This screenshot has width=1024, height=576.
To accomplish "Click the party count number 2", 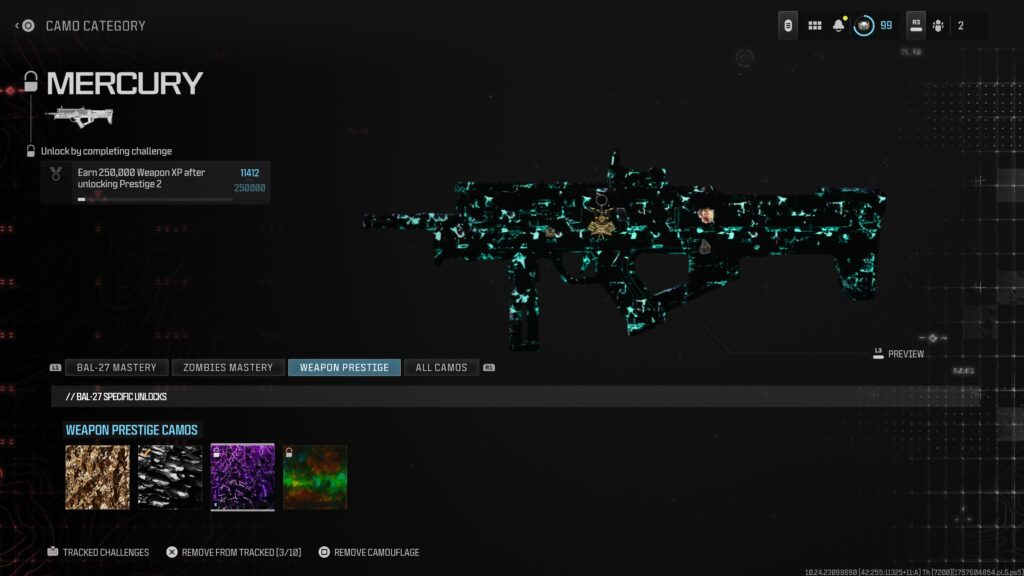I will click(961, 25).
